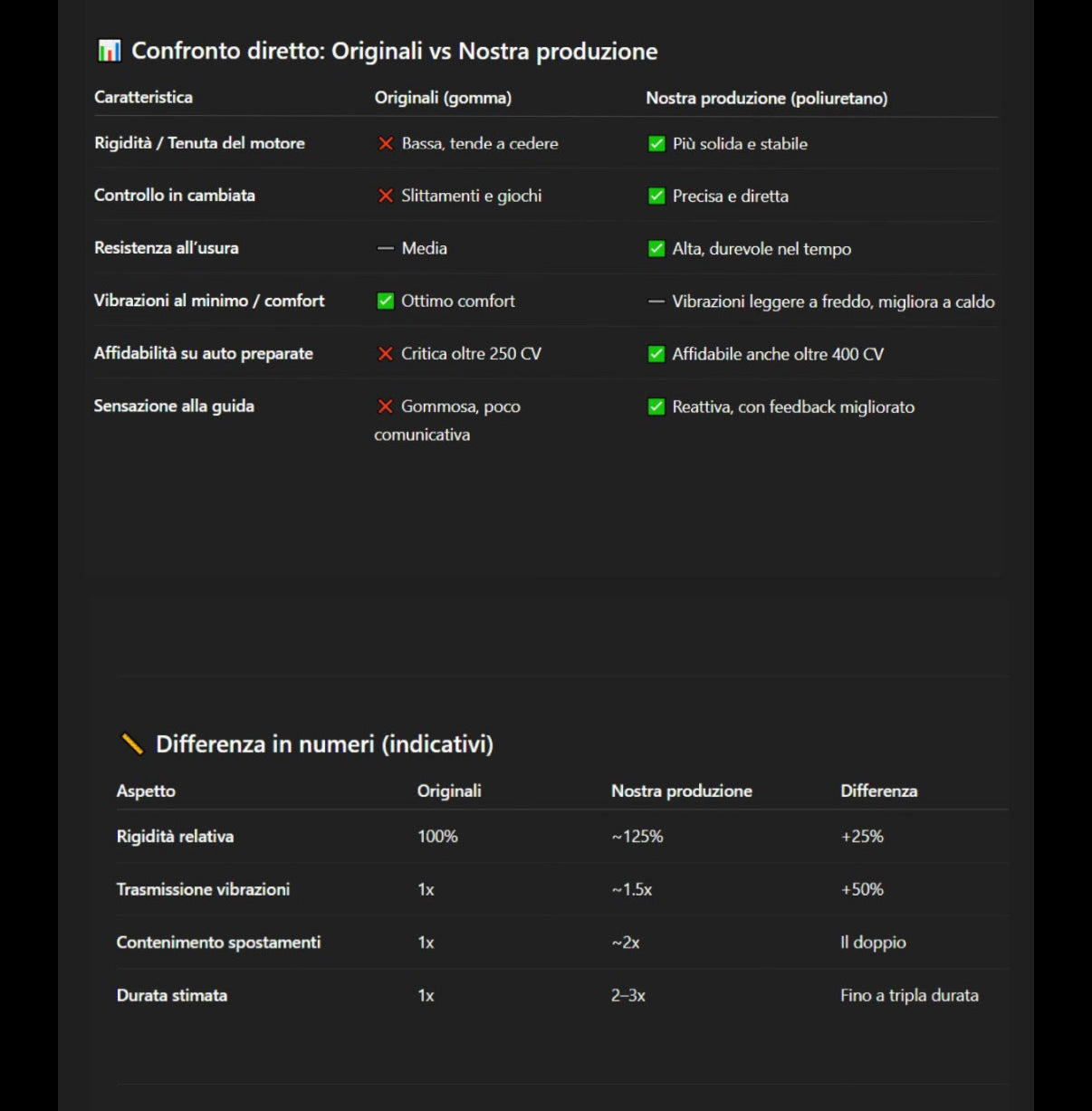The height and width of the screenshot is (1111, 1092).
Task: Click the green checkmark beside Più solida e stabile
Action: [656, 144]
